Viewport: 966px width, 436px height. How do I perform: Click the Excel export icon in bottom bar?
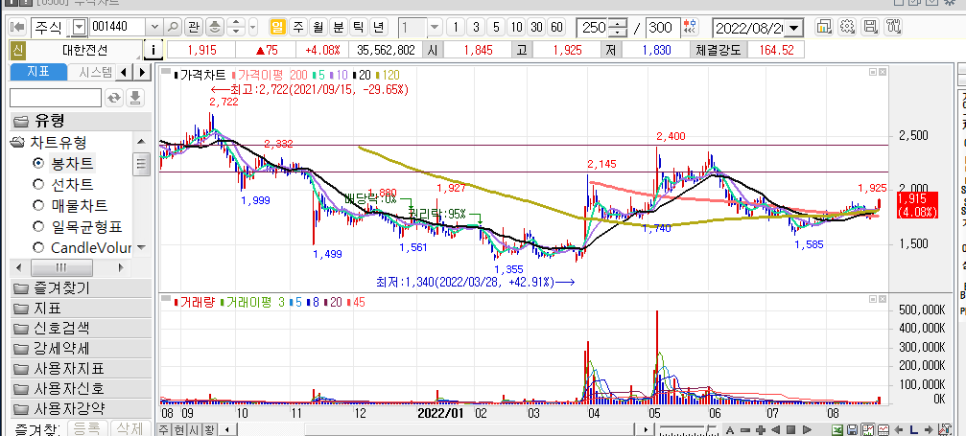tap(838, 429)
